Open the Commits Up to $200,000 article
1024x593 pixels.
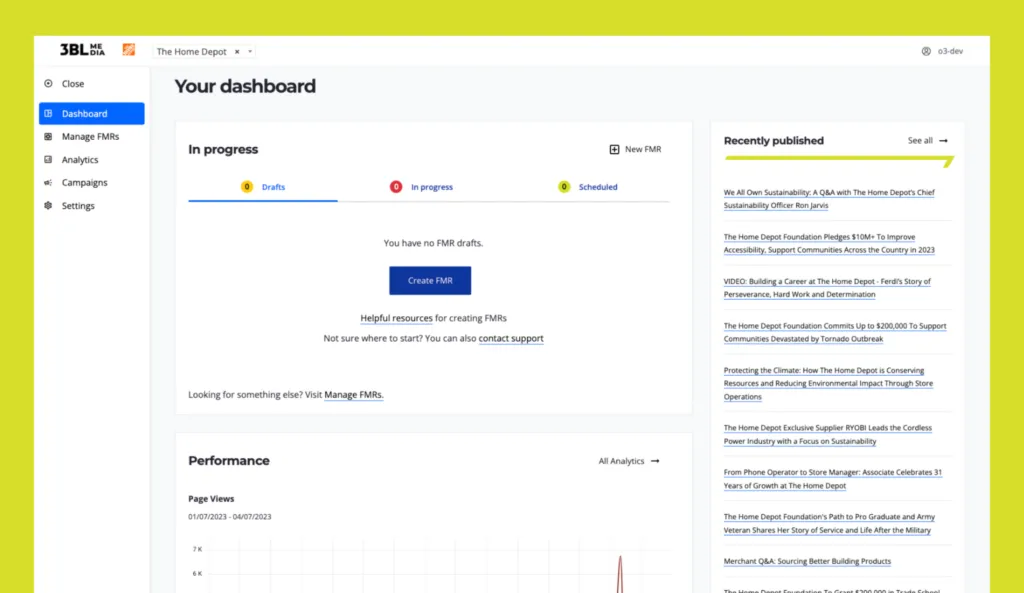click(x=835, y=332)
